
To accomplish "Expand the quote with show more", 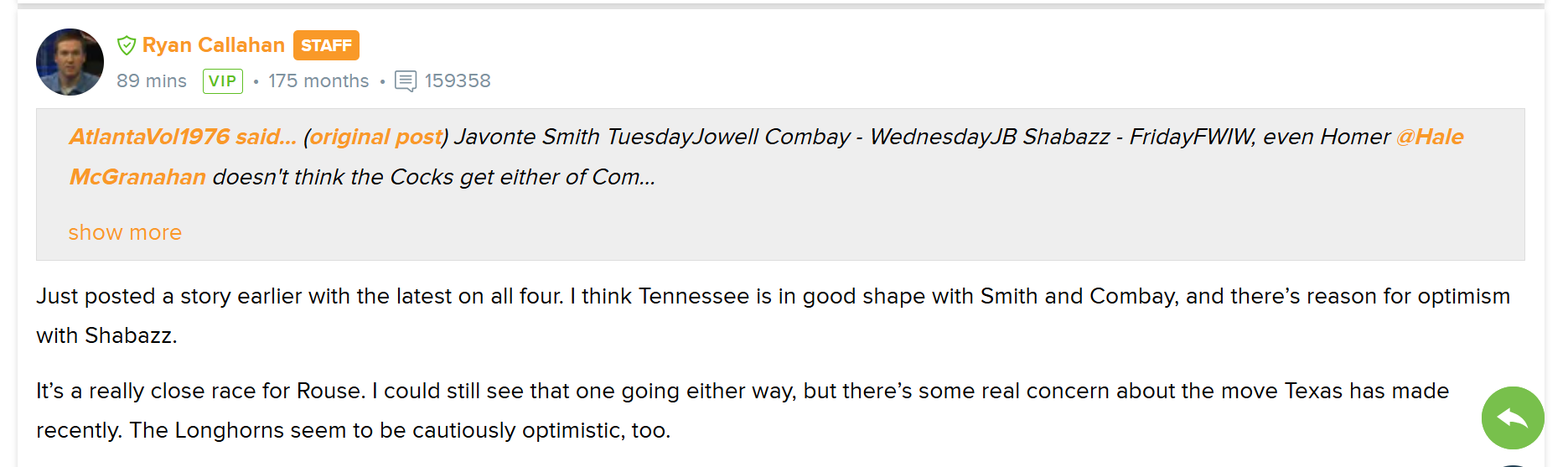I will (125, 232).
